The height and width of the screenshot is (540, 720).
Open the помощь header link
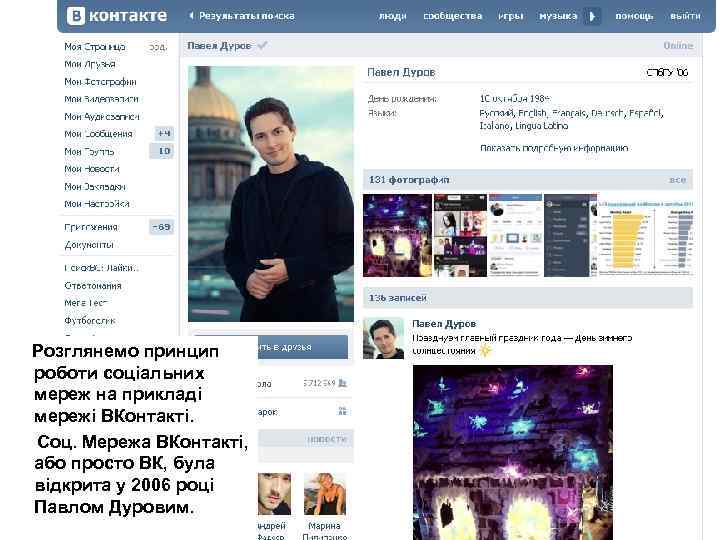[x=634, y=16]
